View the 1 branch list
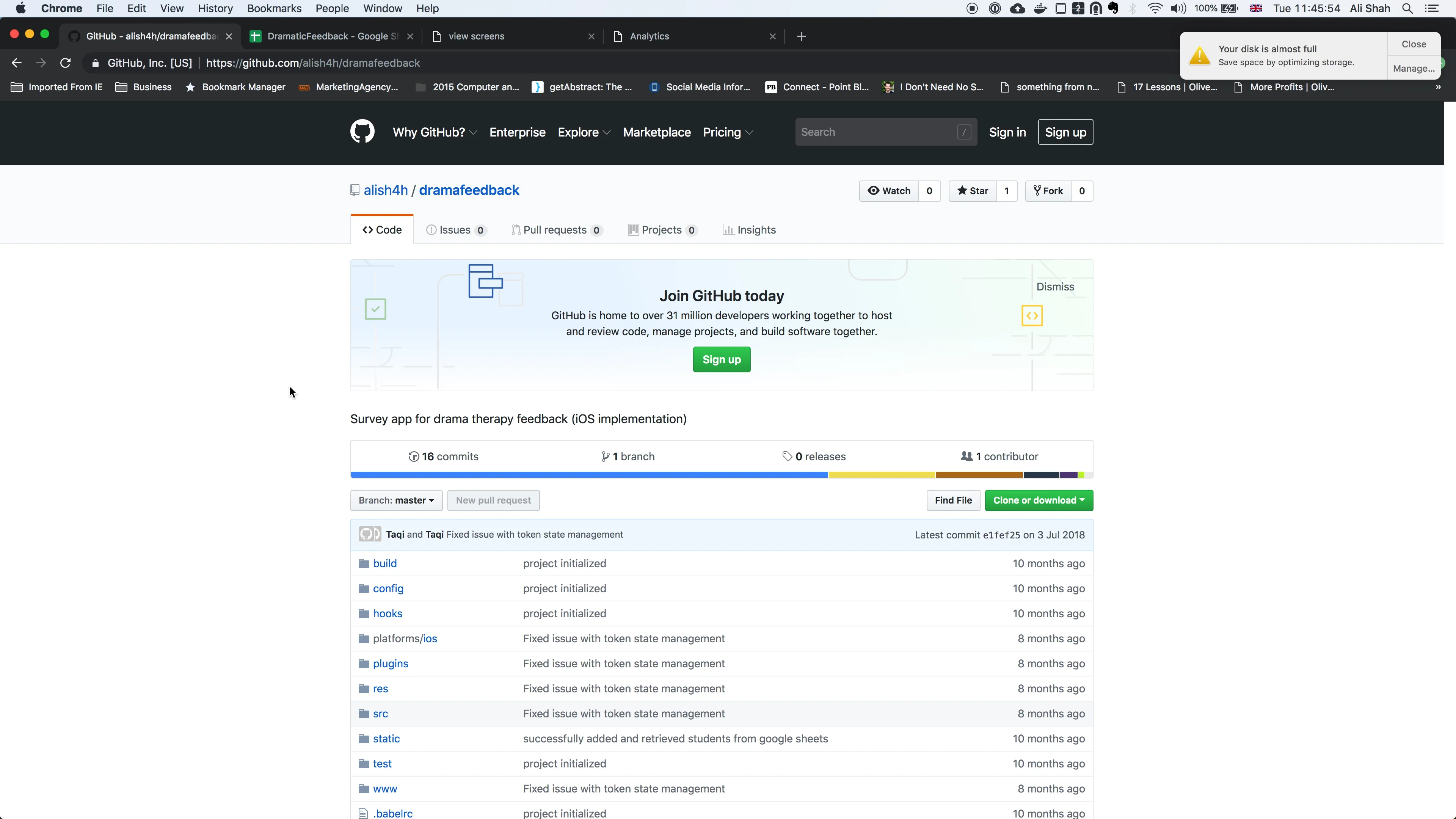 [628, 456]
